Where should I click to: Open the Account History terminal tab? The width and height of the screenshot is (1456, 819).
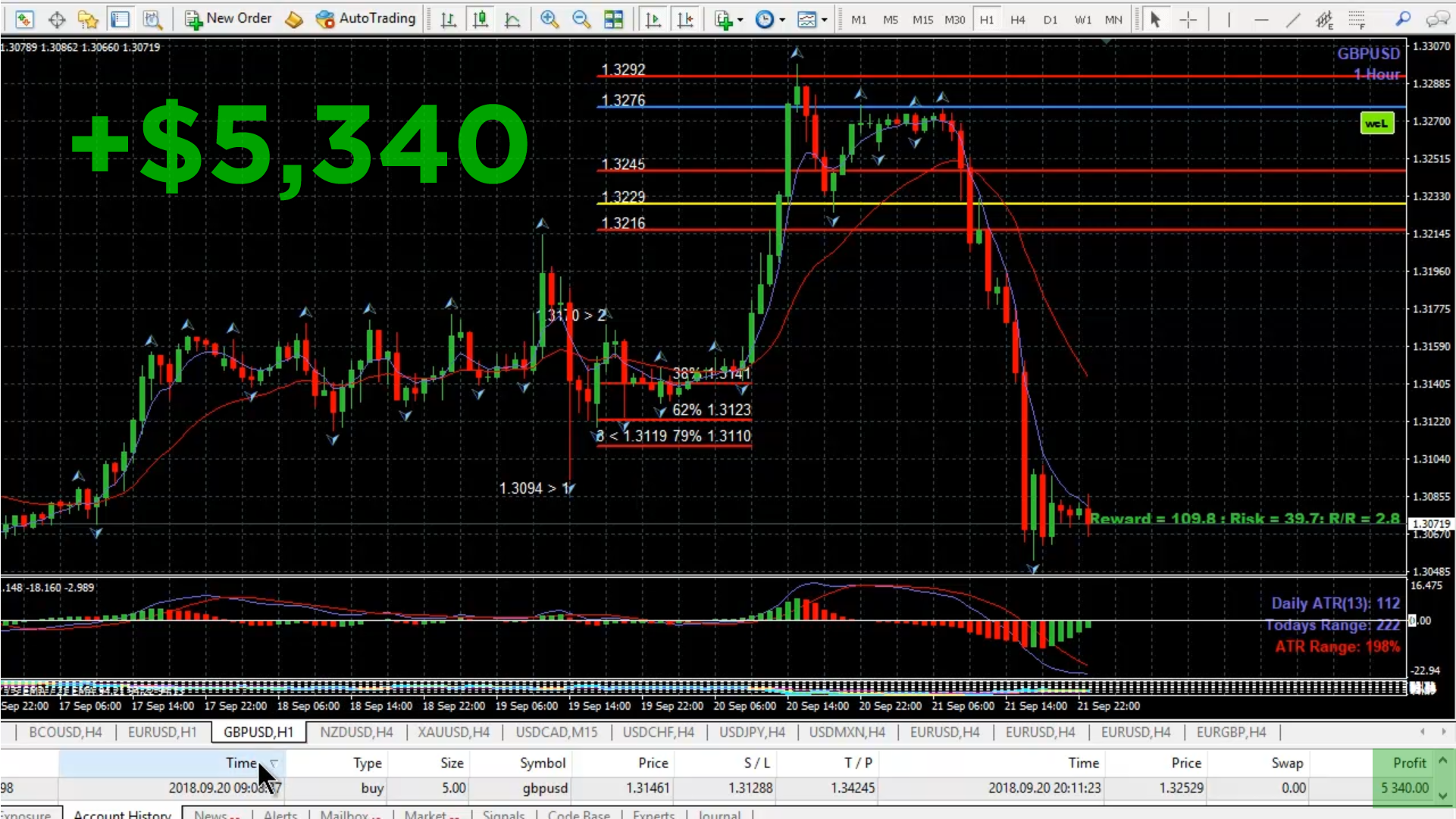click(122, 814)
